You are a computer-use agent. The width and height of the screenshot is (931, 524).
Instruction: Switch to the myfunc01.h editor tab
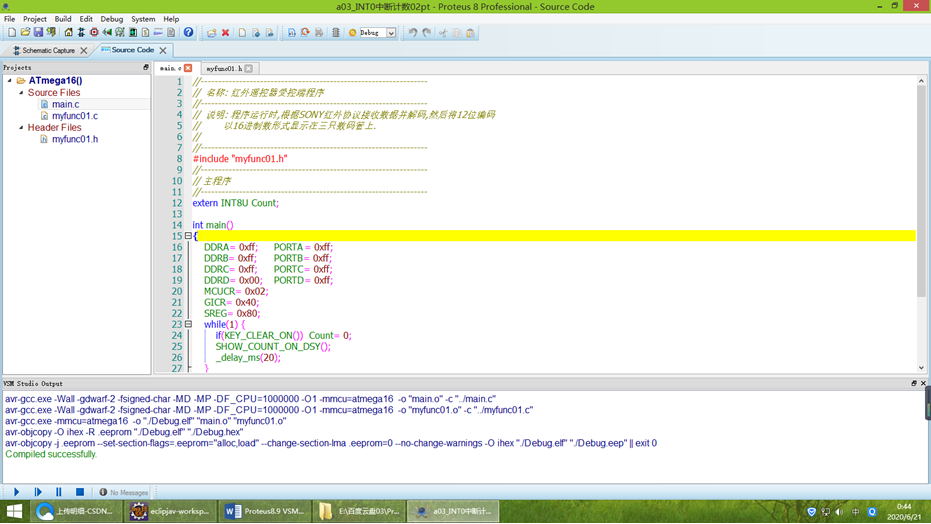(x=224, y=68)
